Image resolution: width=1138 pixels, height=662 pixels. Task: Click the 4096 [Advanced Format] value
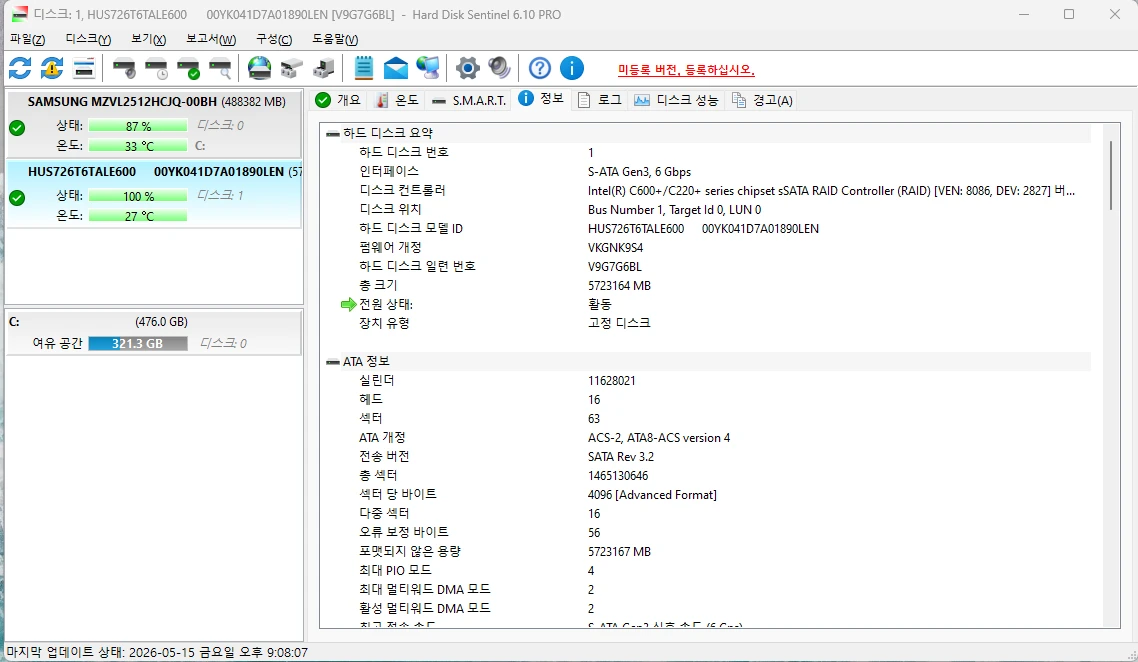tap(652, 495)
